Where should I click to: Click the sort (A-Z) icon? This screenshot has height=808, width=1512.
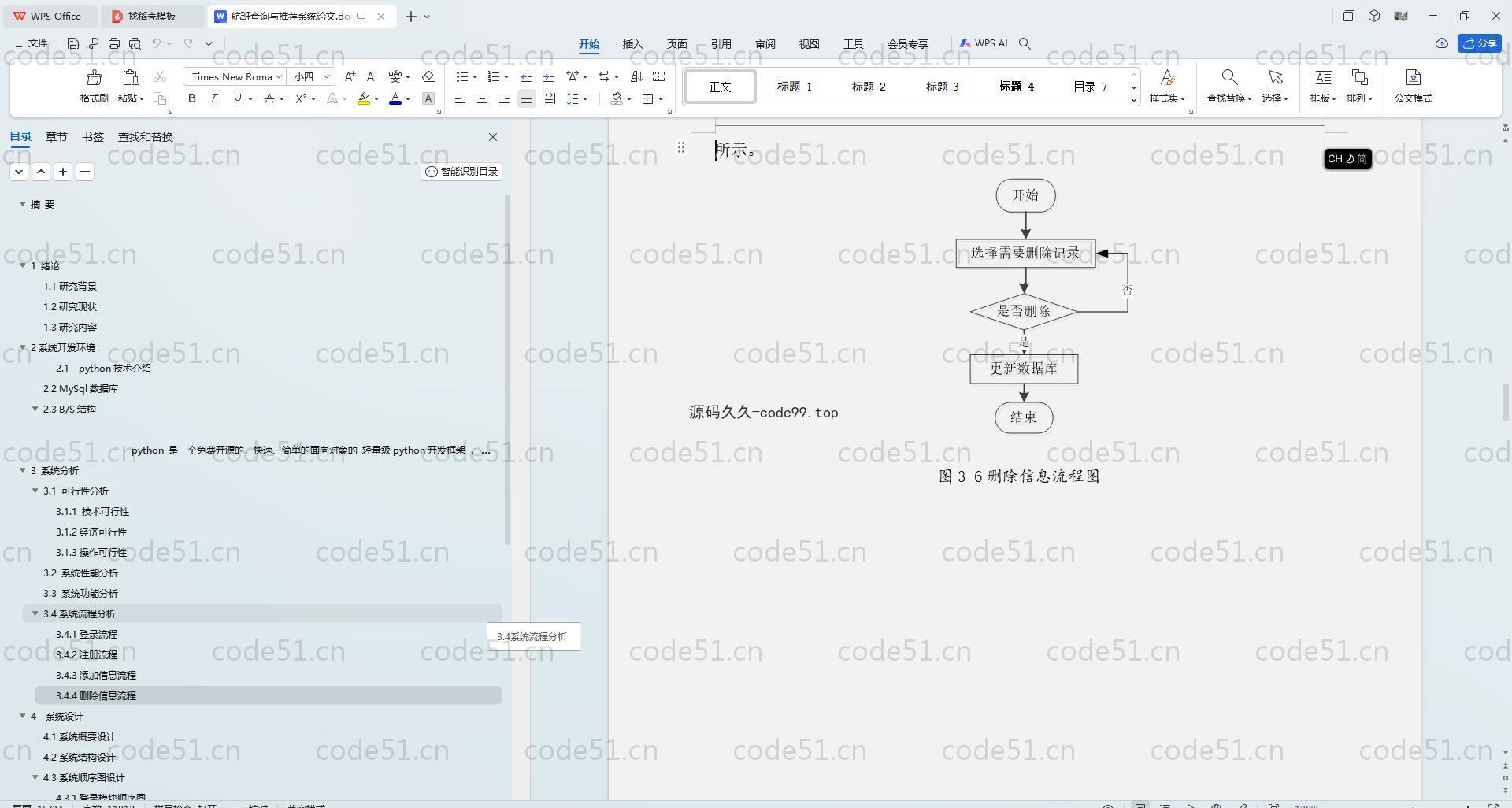pos(637,76)
